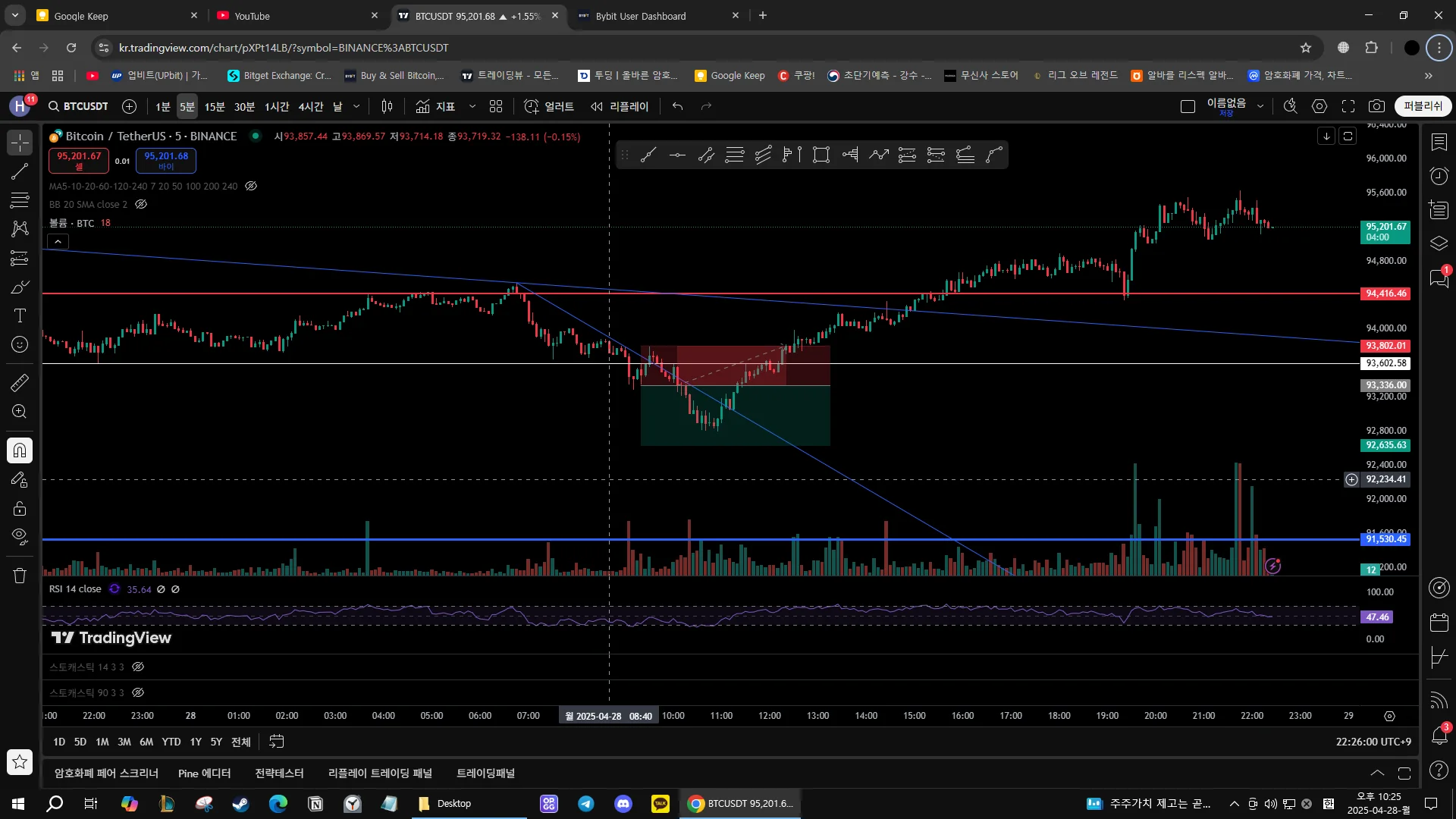Screen dimensions: 1456x819
Task: Take a chart snapshot with camera icon
Action: pos(1376,106)
